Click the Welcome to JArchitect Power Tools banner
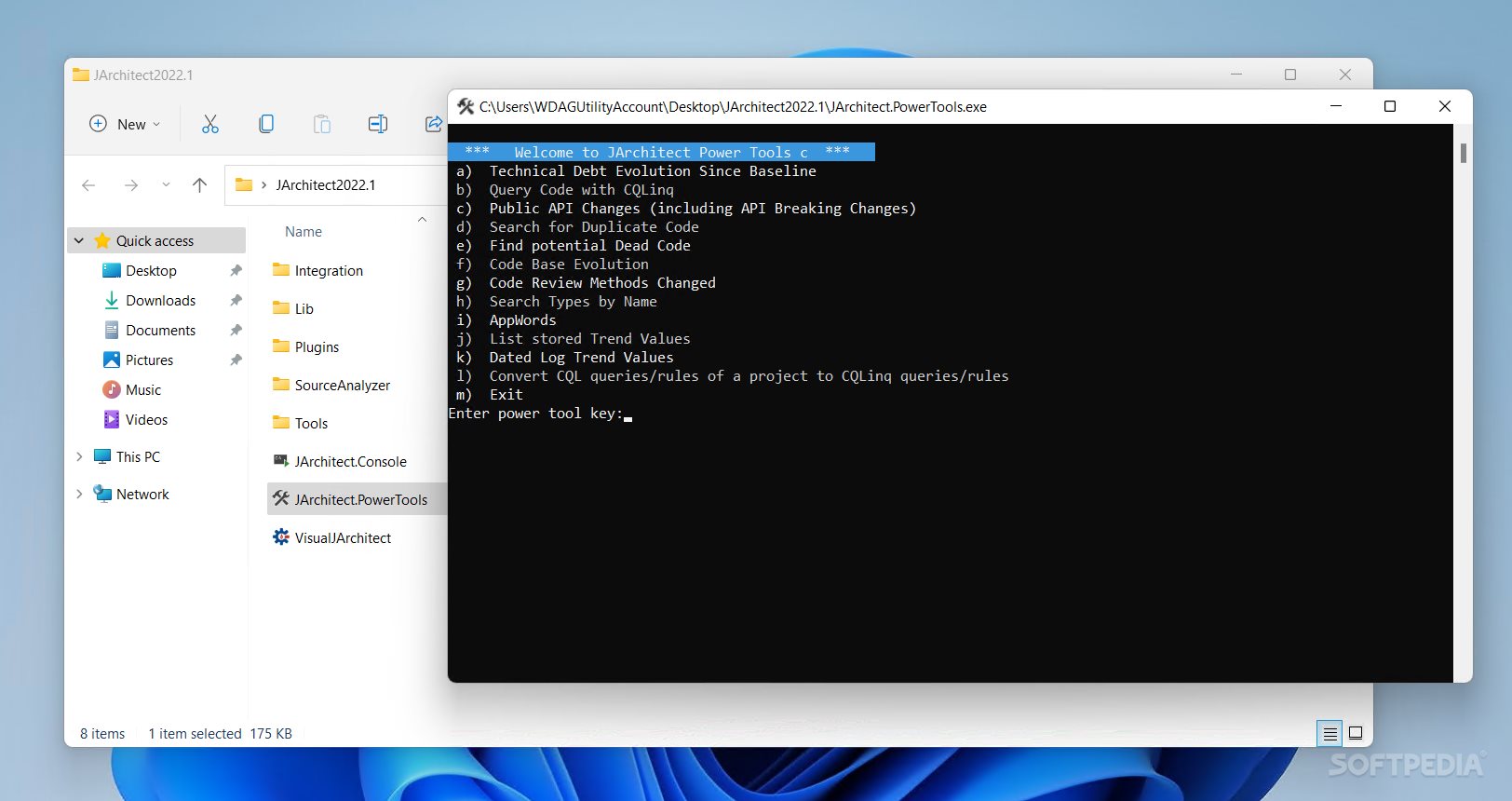 (x=661, y=152)
